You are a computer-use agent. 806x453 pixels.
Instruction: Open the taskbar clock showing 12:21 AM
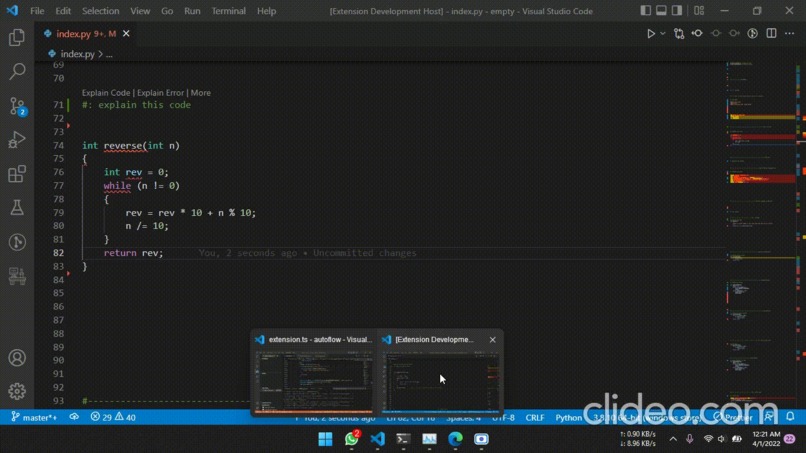(x=766, y=439)
